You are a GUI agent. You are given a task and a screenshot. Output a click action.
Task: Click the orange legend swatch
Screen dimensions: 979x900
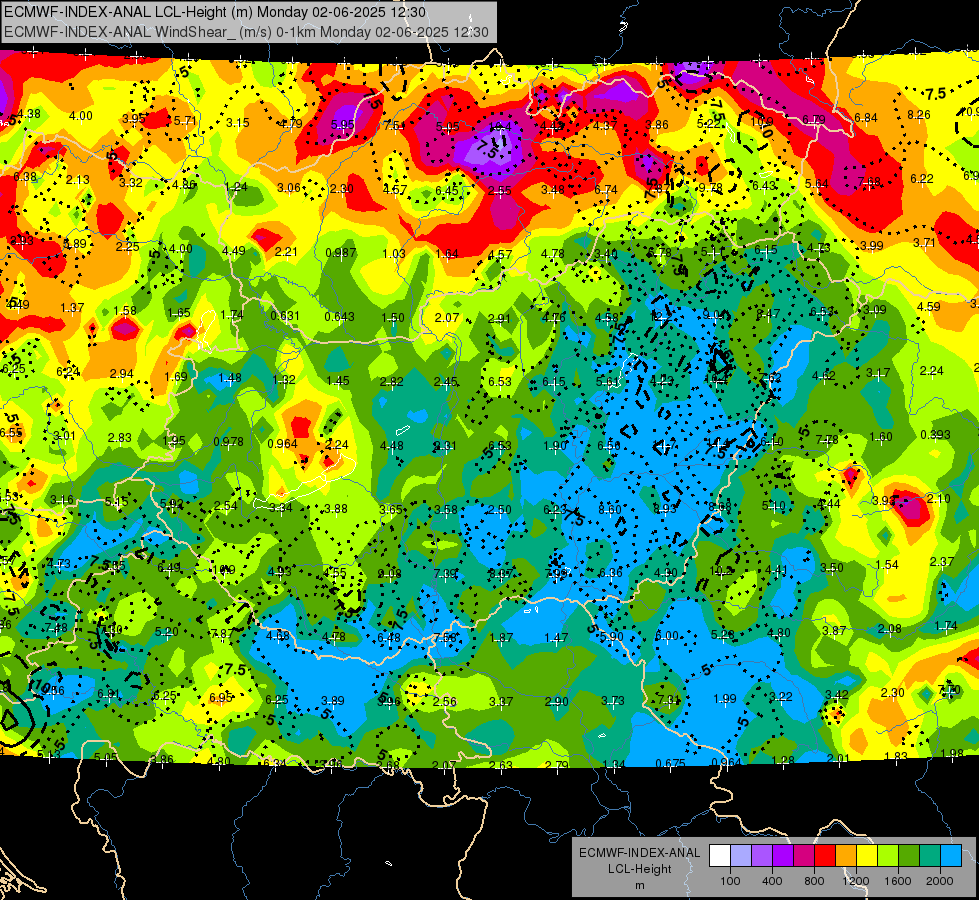click(846, 856)
